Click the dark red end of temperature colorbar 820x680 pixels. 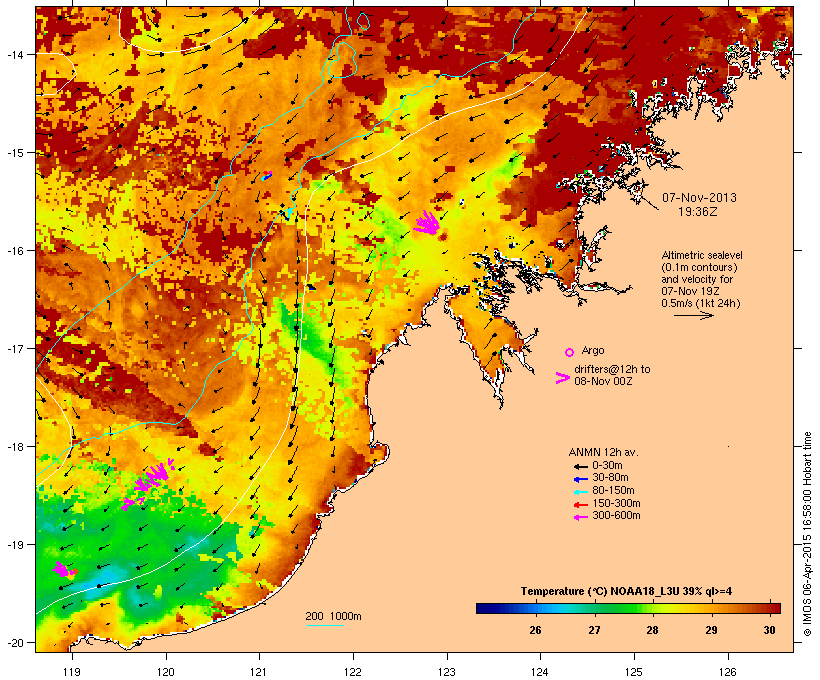tap(773, 608)
